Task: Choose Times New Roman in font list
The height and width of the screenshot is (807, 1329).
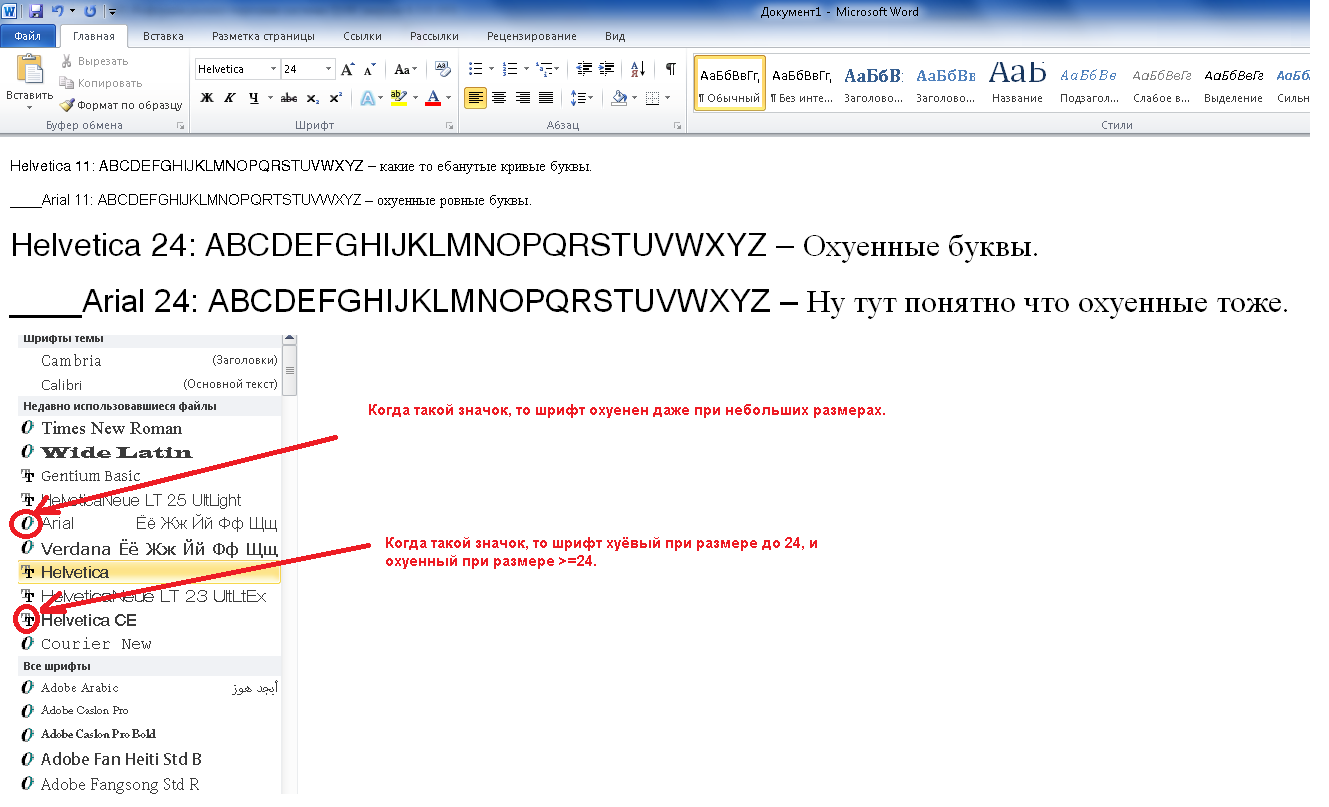Action: click(150, 428)
